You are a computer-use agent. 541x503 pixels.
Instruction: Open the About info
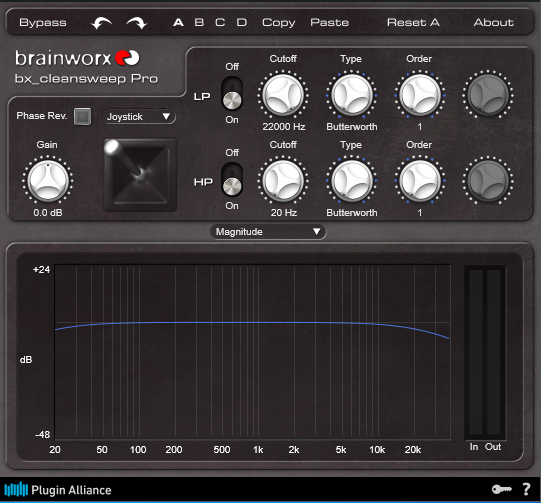[493, 22]
